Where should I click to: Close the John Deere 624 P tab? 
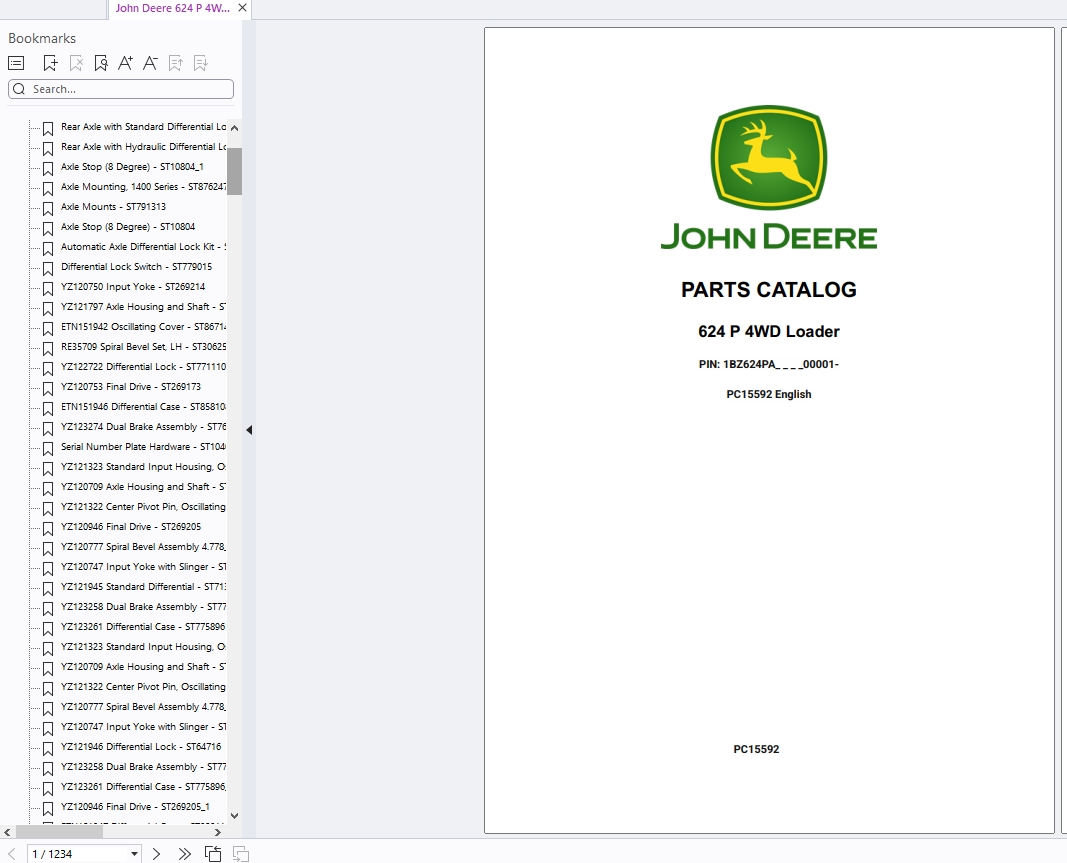pyautogui.click(x=242, y=8)
